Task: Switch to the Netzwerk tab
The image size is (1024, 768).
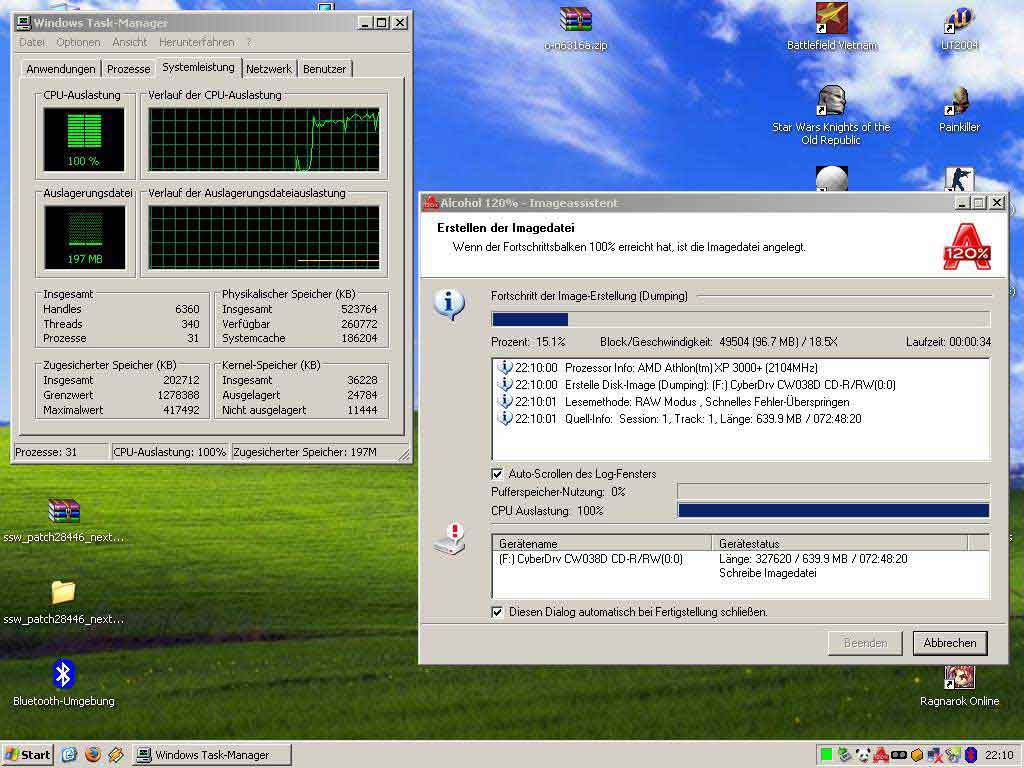Action: [268, 69]
